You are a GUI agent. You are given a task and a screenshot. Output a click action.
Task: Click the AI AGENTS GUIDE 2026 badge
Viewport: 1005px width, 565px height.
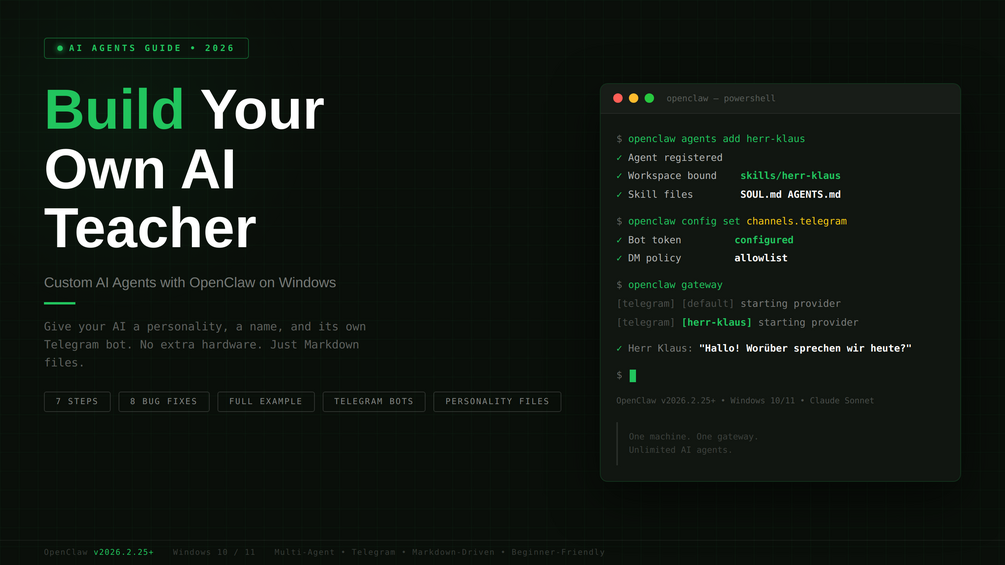pos(146,48)
